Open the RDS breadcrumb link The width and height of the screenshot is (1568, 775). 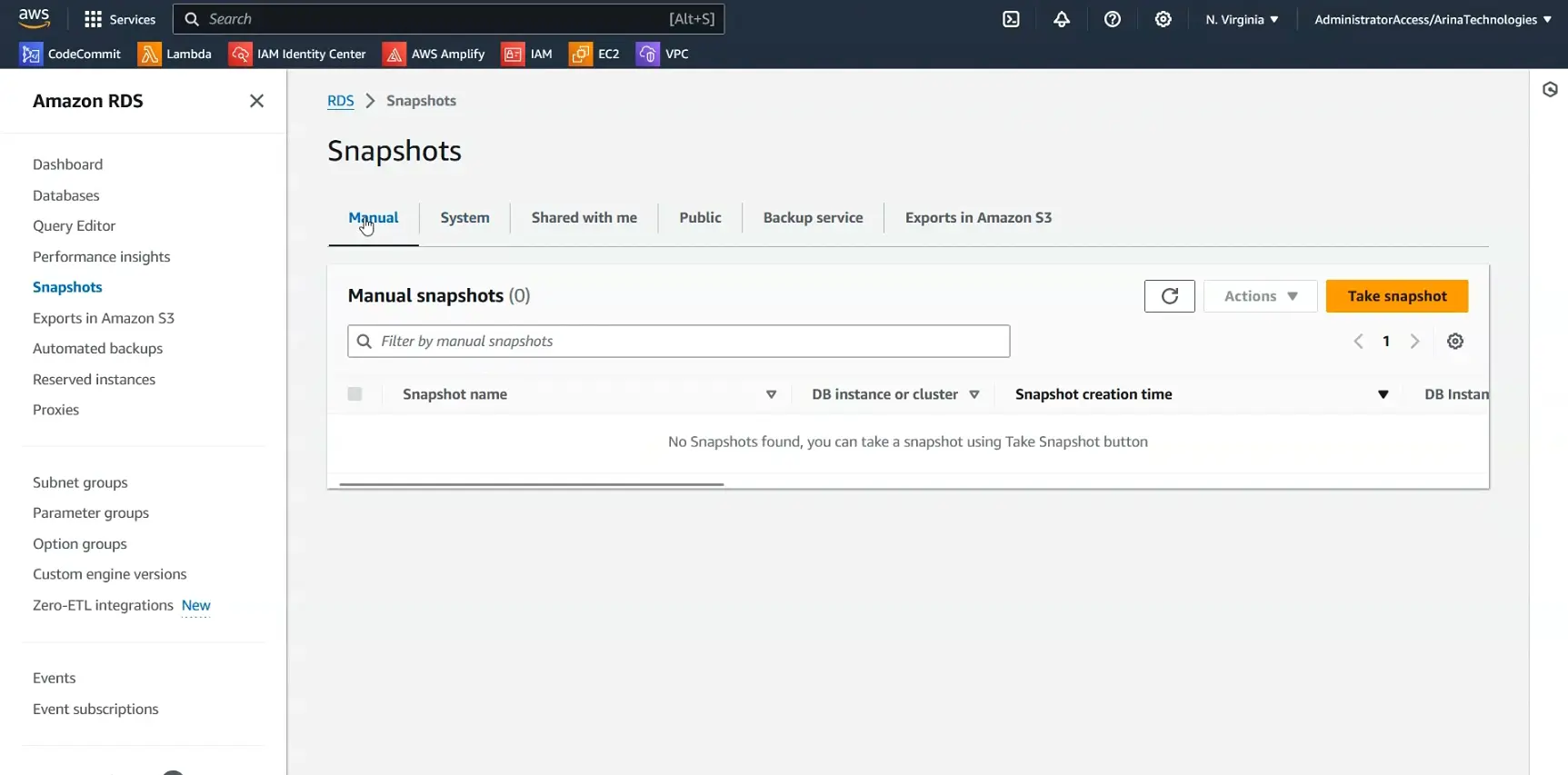click(x=340, y=101)
